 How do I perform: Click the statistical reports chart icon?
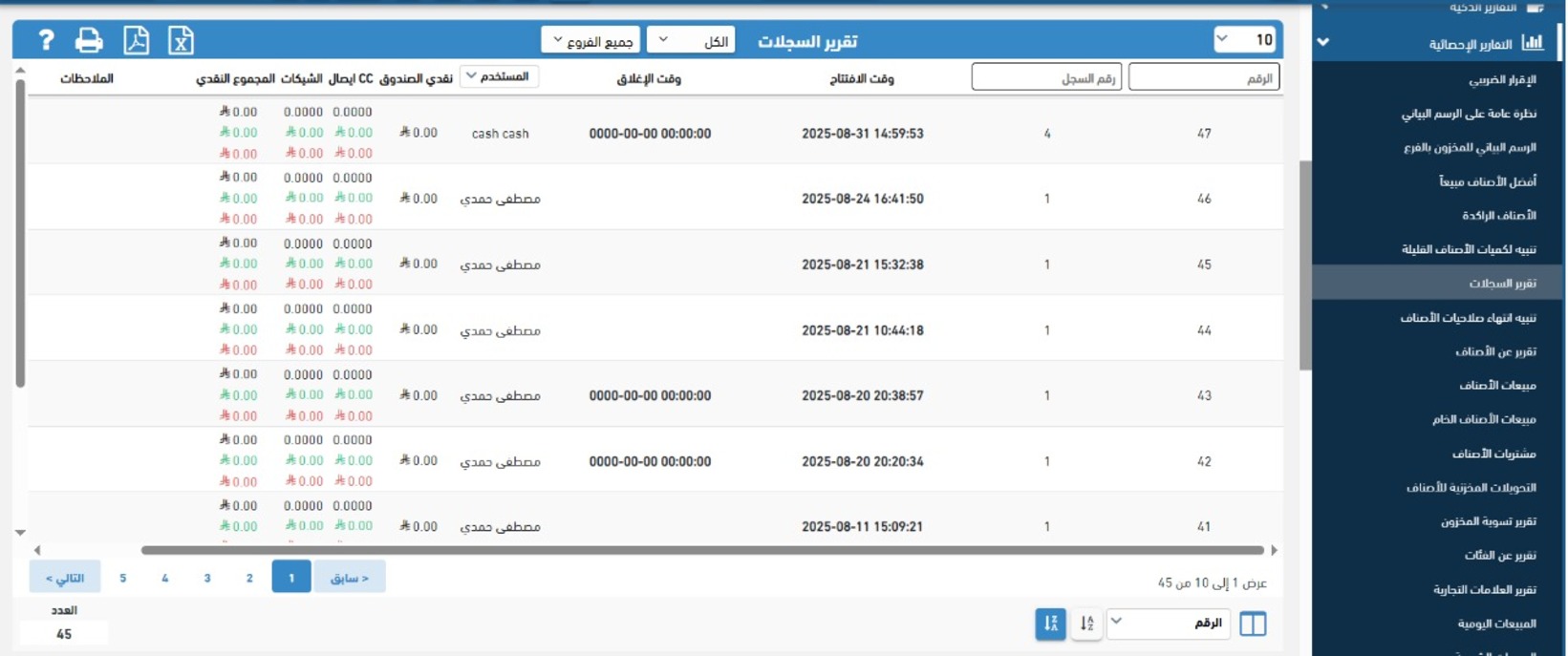coord(1533,42)
